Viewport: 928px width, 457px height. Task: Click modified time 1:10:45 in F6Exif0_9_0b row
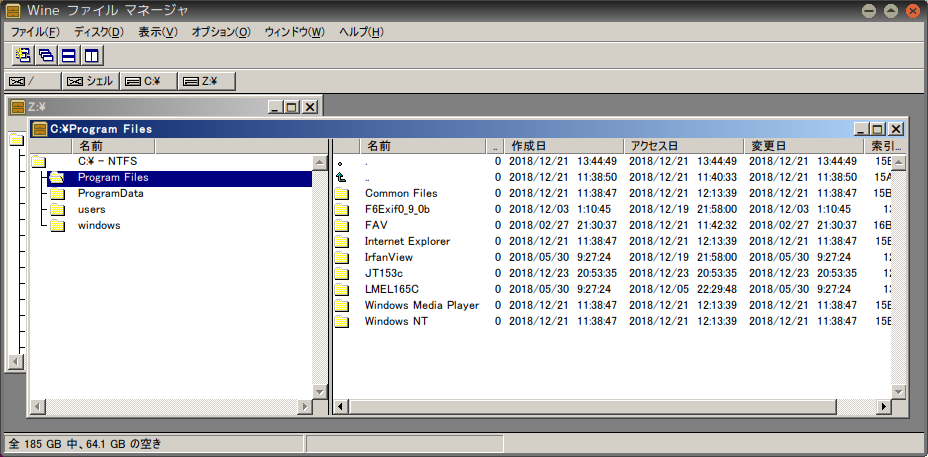(834, 210)
